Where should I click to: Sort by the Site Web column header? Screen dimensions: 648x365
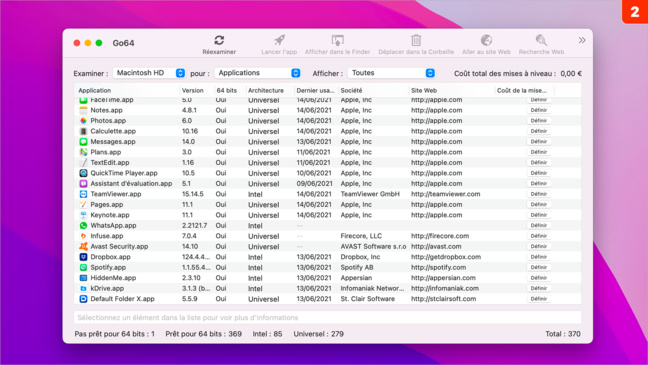[424, 90]
